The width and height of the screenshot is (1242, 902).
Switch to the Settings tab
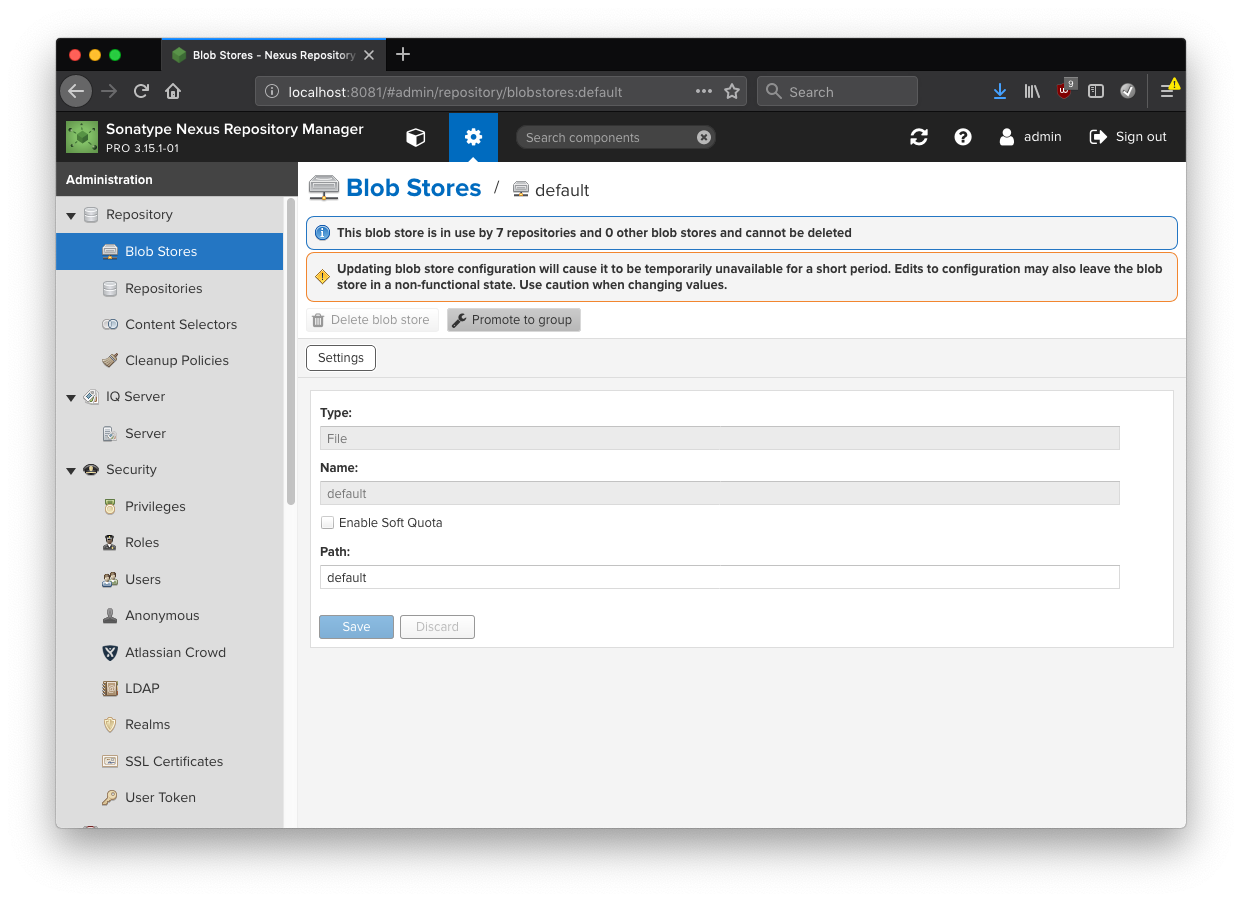click(341, 358)
